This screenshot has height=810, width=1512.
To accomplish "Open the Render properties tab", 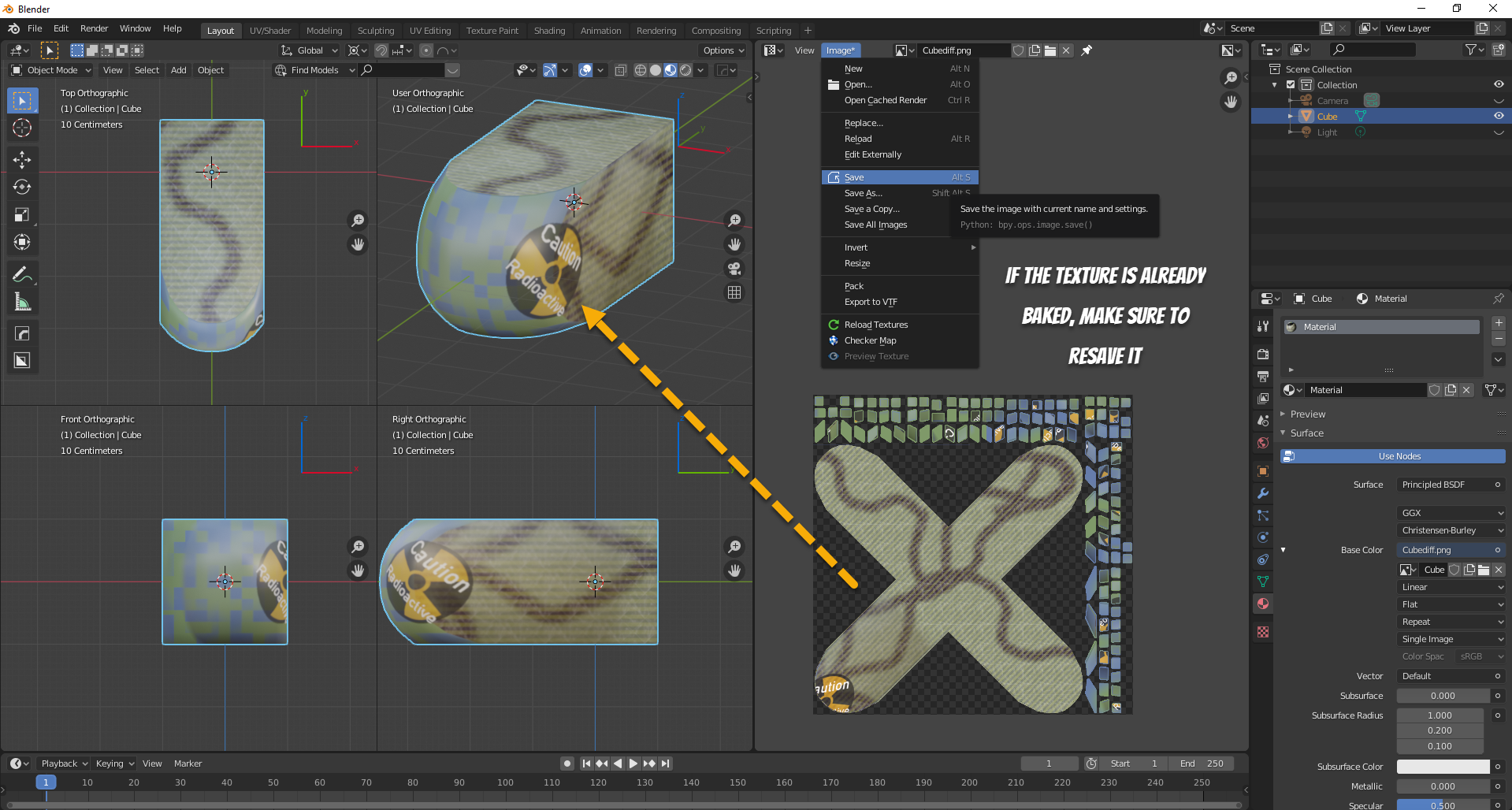I will point(1263,354).
